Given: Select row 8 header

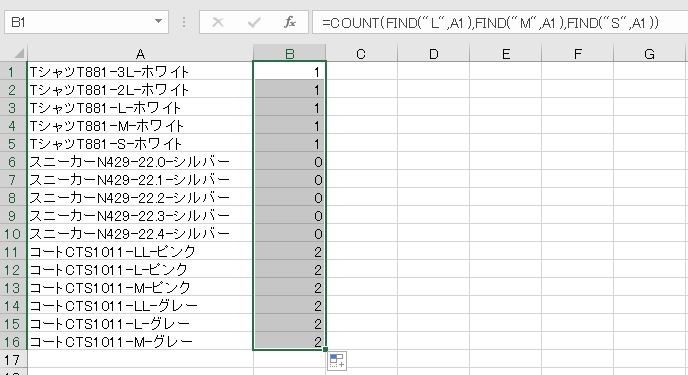Looking at the screenshot, I should pos(13,197).
